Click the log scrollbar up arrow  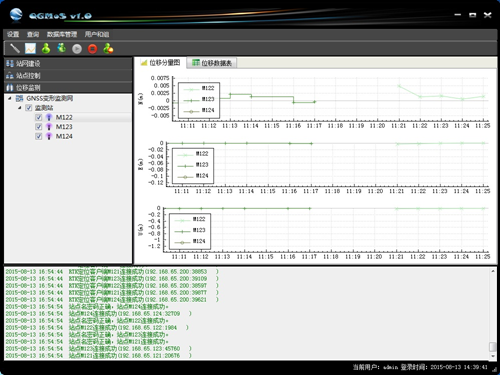pos(492,271)
